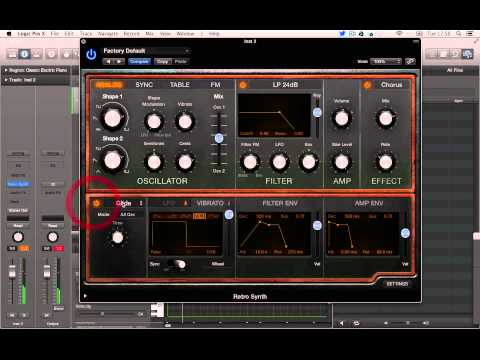Click the oscillator Vibrato knob
The image size is (480, 360).
click(x=185, y=122)
